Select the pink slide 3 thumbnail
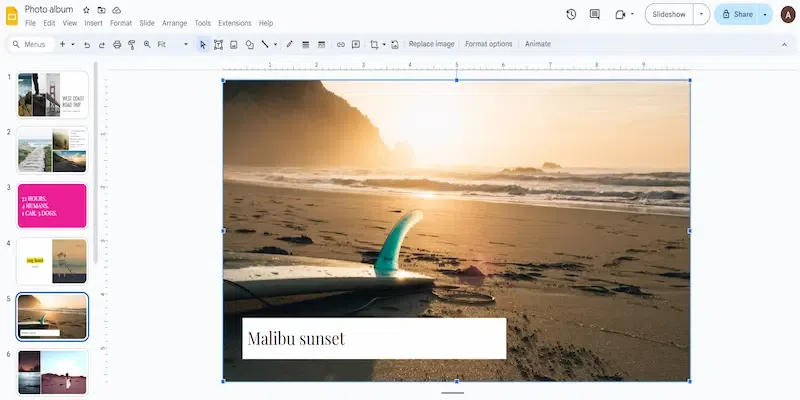This screenshot has height=400, width=800. [x=52, y=205]
